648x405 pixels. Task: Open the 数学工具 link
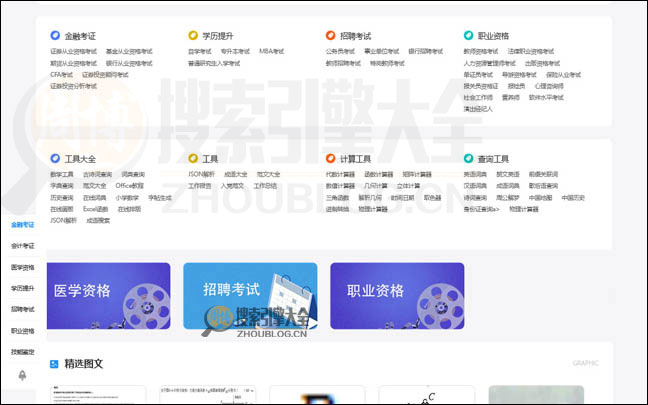[x=62, y=174]
